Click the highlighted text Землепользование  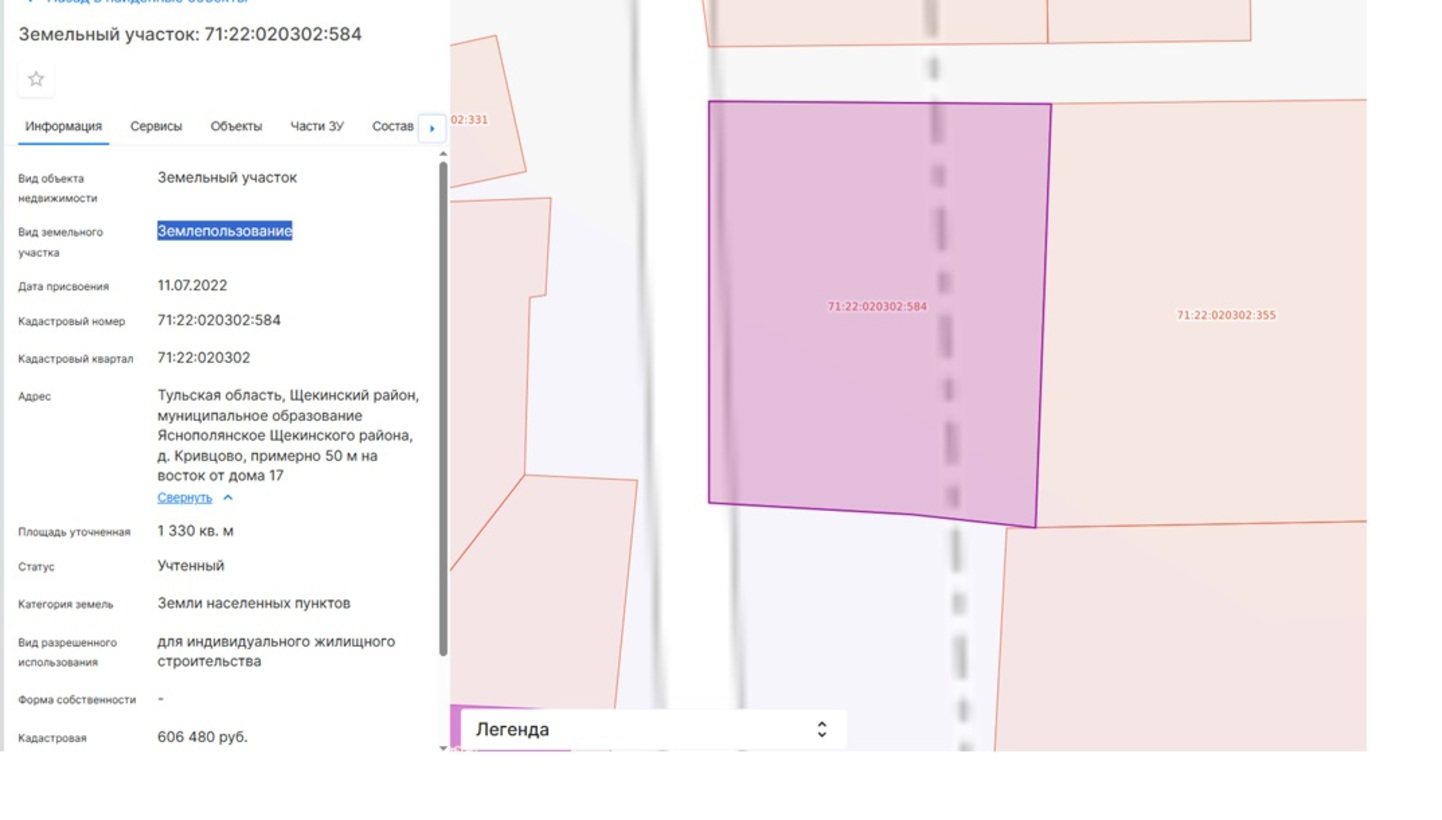click(225, 231)
